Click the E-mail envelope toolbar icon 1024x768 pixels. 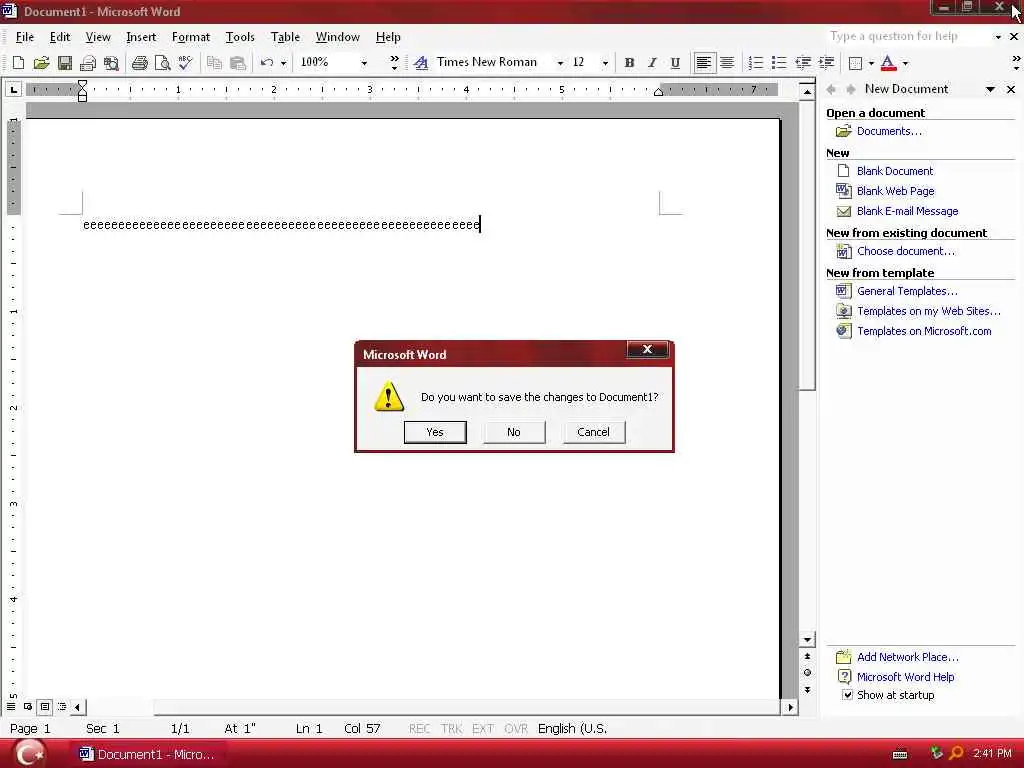(88, 63)
